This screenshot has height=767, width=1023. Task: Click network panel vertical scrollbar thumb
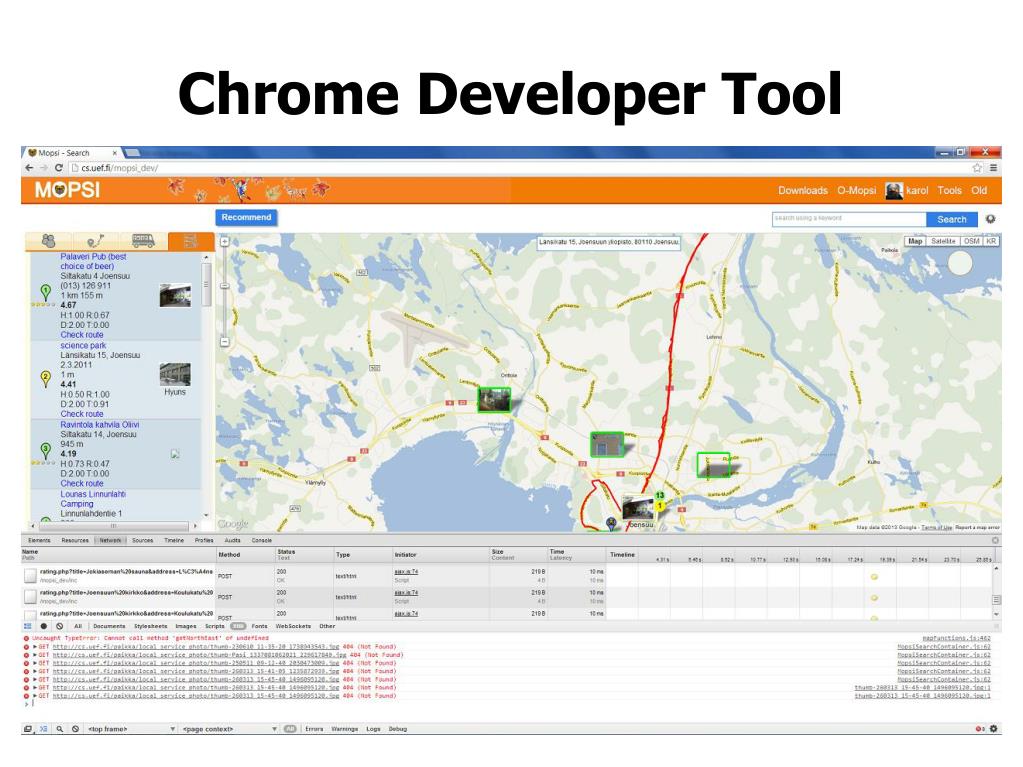pos(996,599)
